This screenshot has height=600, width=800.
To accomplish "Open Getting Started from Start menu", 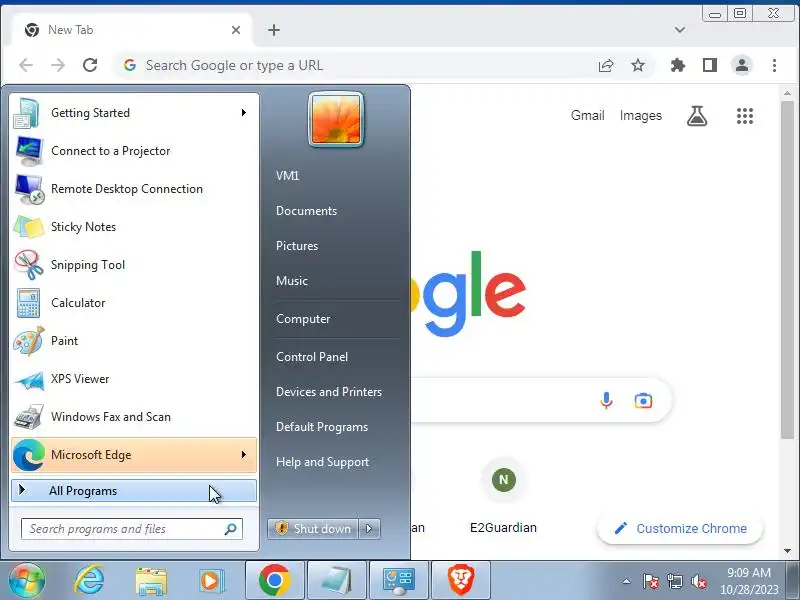I will 134,113.
